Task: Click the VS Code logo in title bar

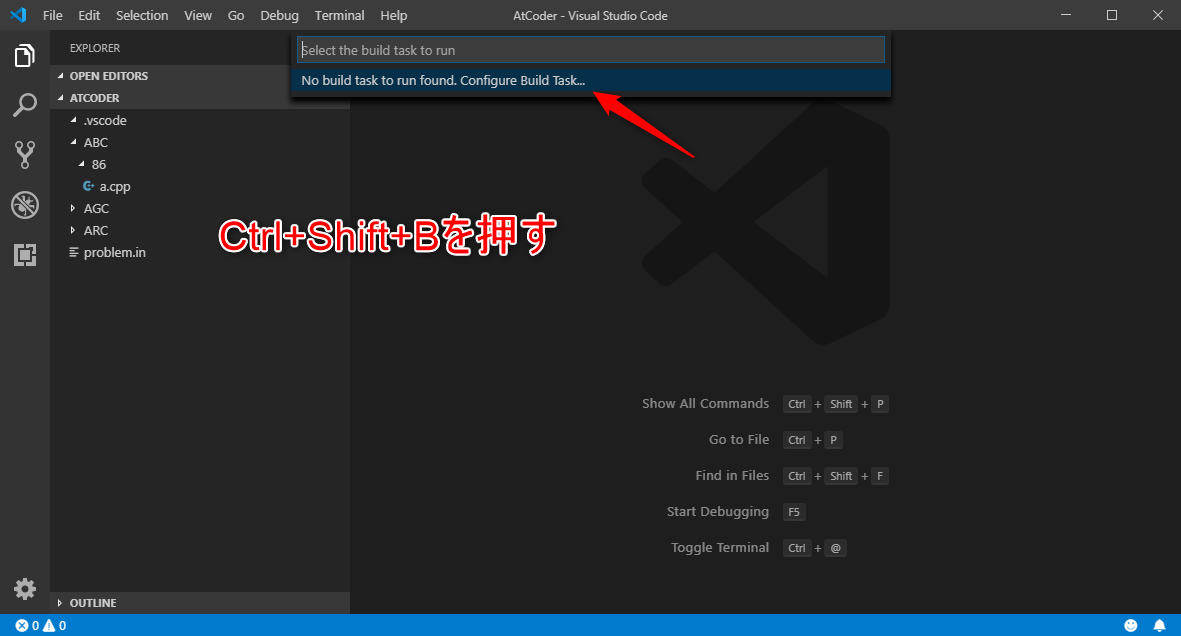Action: pos(18,15)
